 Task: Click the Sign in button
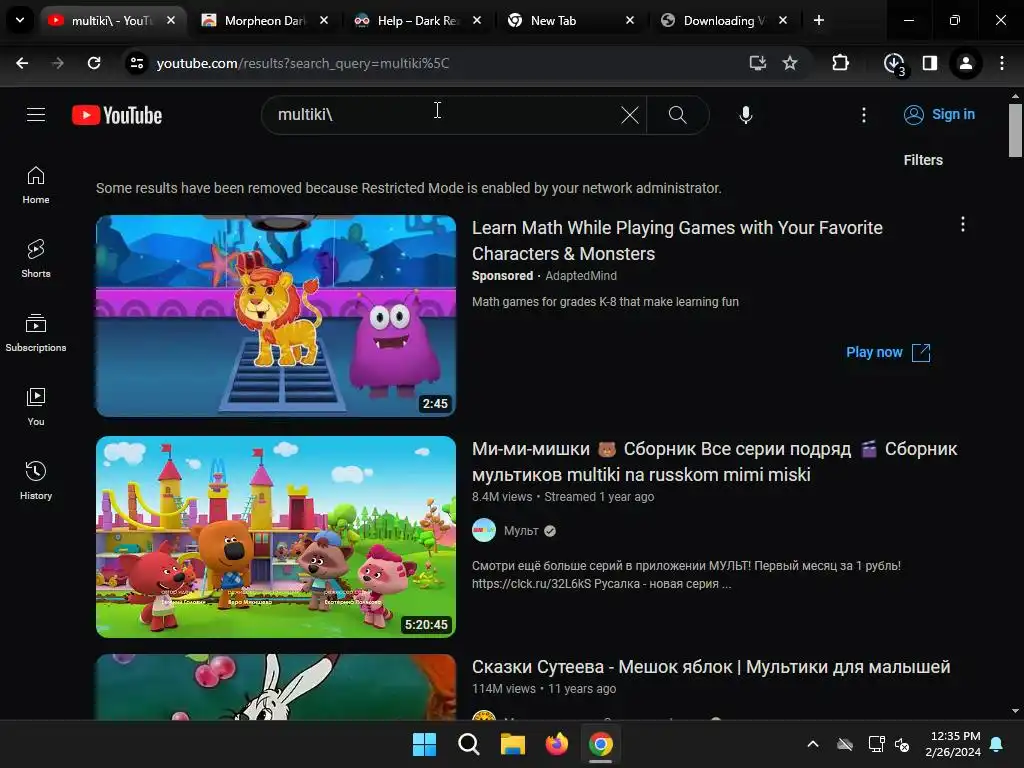939,114
